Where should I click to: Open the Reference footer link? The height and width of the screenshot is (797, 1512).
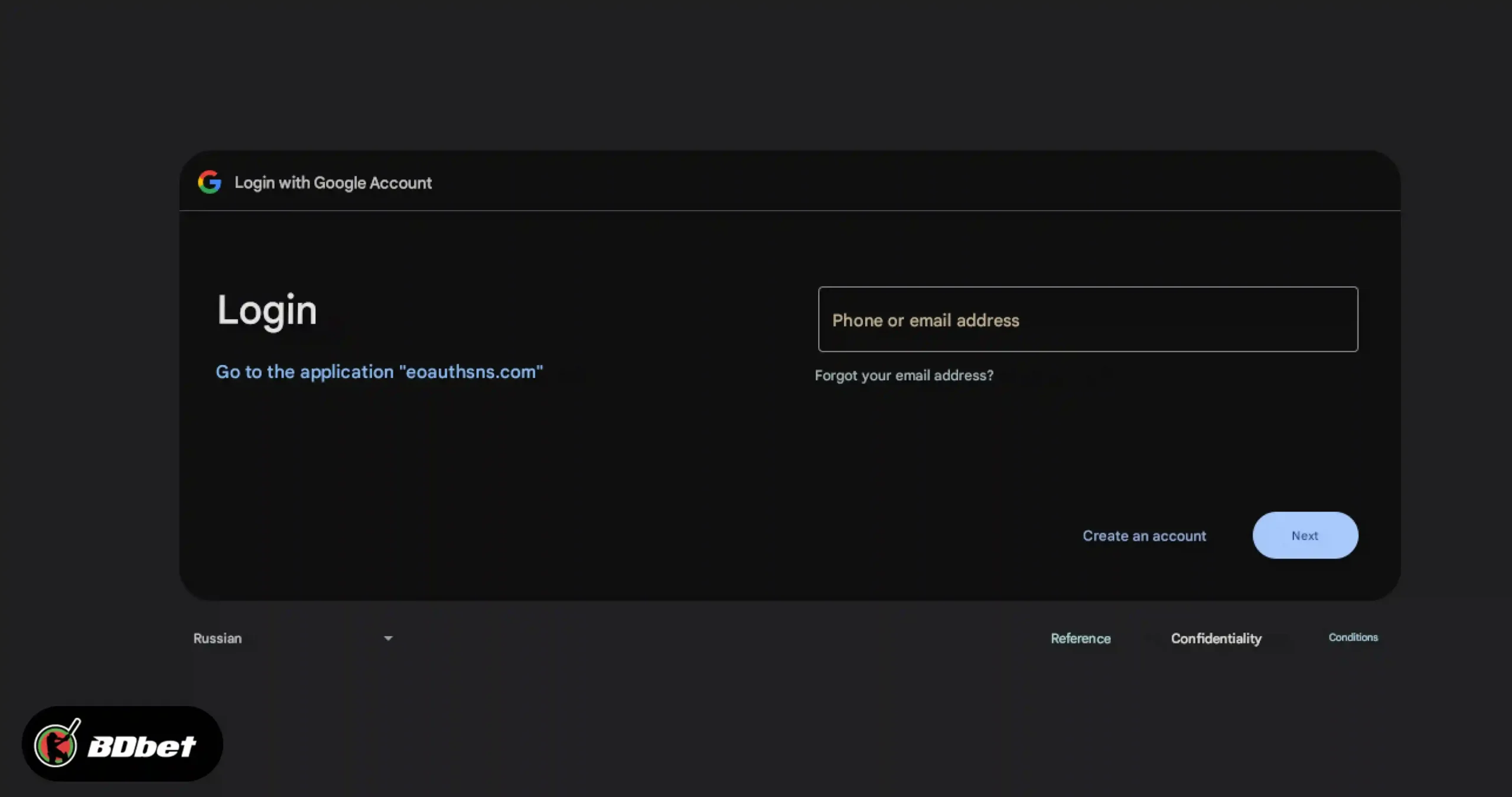click(1081, 638)
